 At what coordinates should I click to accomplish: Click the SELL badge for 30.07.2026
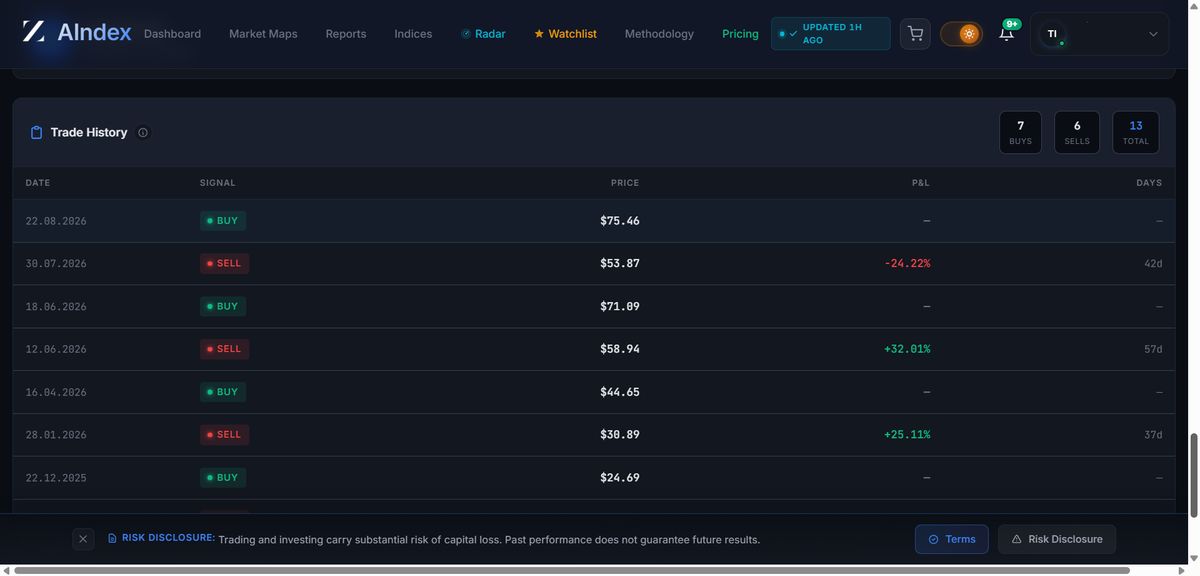224,263
